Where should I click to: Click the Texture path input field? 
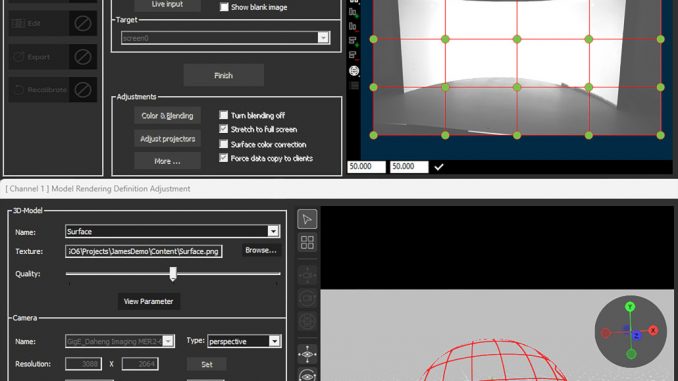144,251
